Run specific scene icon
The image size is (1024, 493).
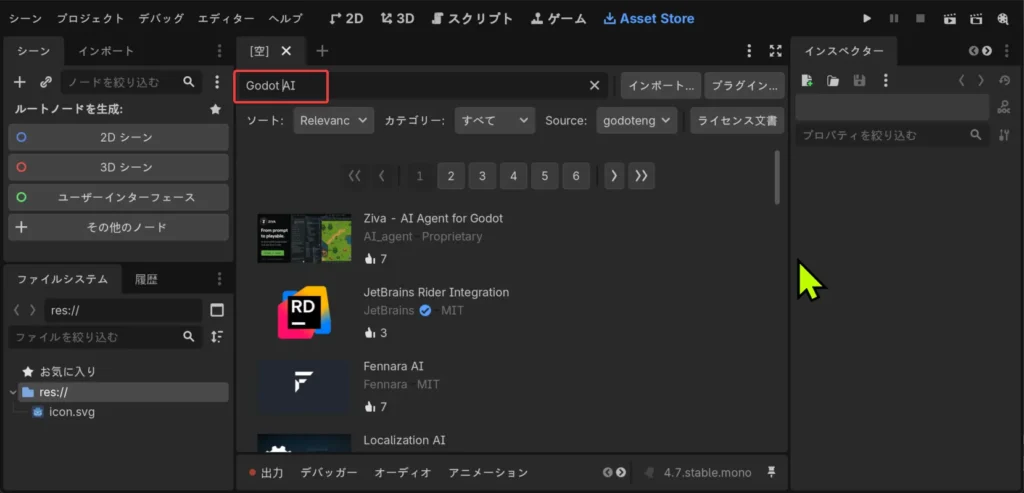pyautogui.click(x=976, y=19)
